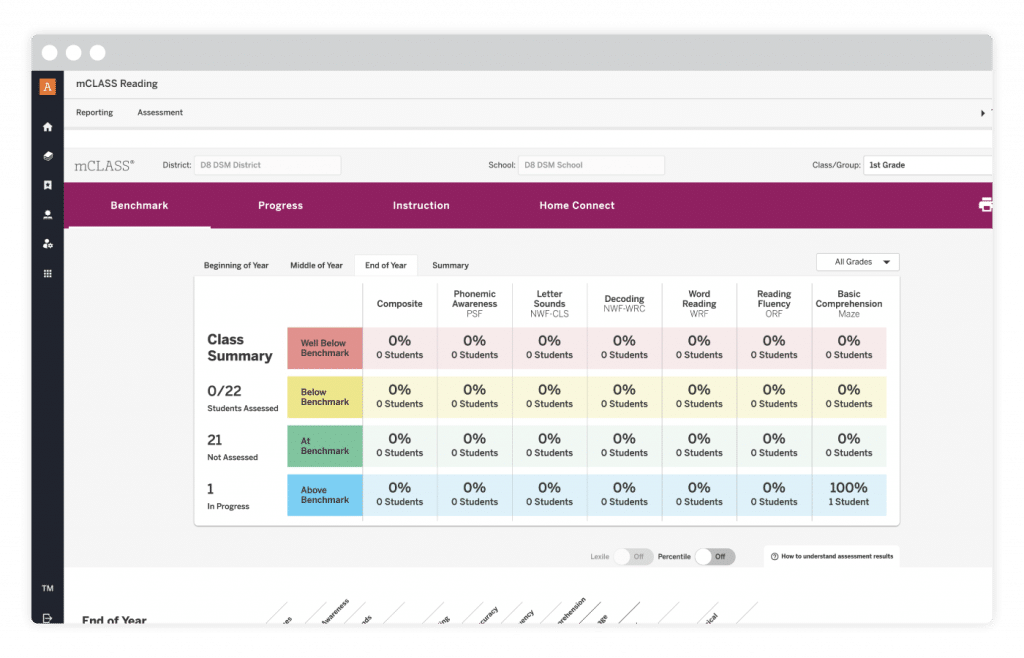Click the Composite column header

(399, 304)
